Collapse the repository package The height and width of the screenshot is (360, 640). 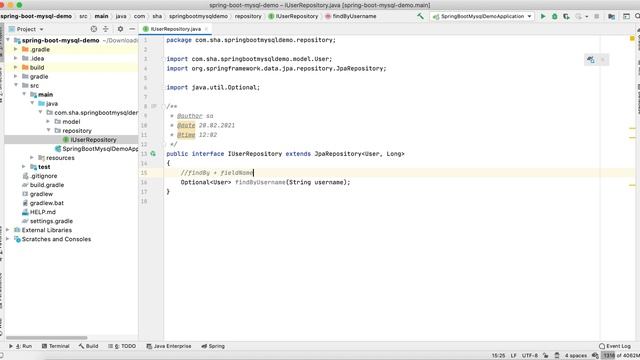(x=49, y=131)
